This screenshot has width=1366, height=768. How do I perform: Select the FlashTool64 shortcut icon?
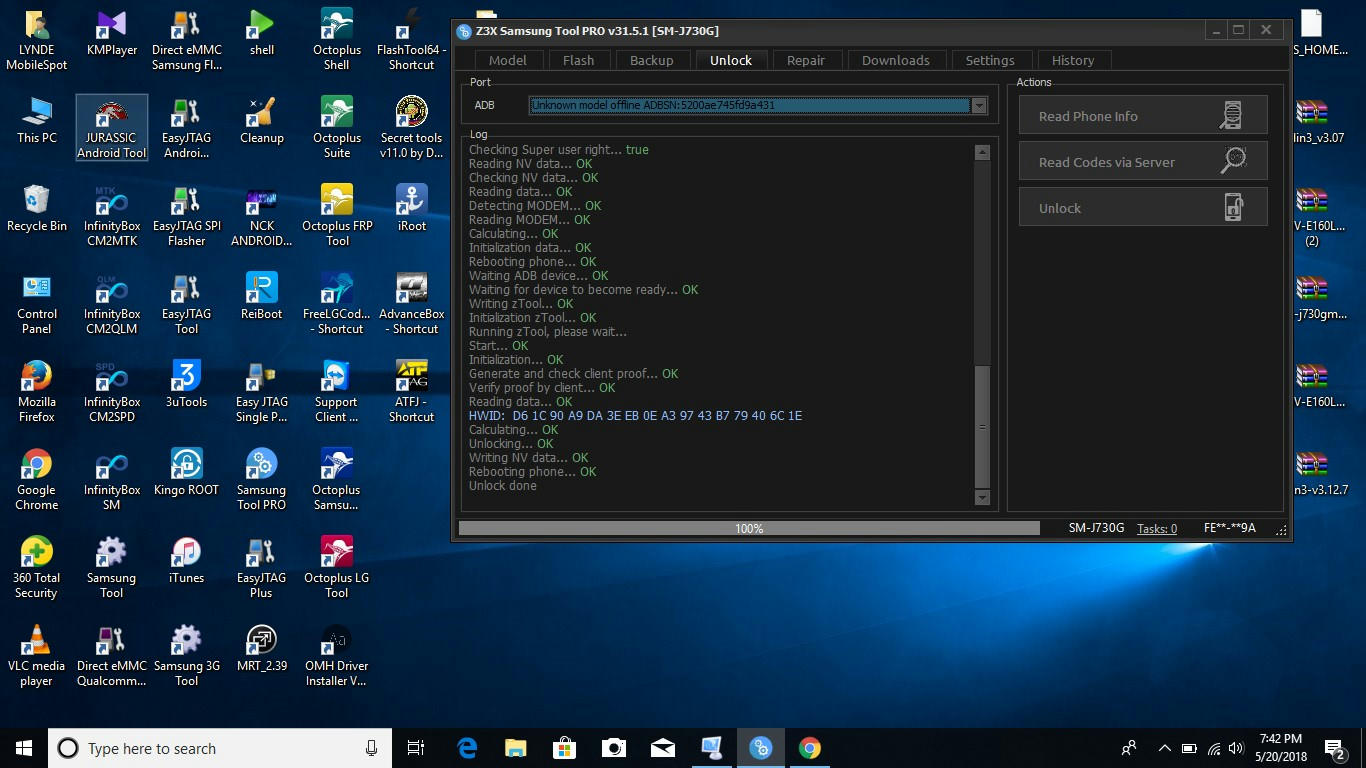pyautogui.click(x=412, y=40)
